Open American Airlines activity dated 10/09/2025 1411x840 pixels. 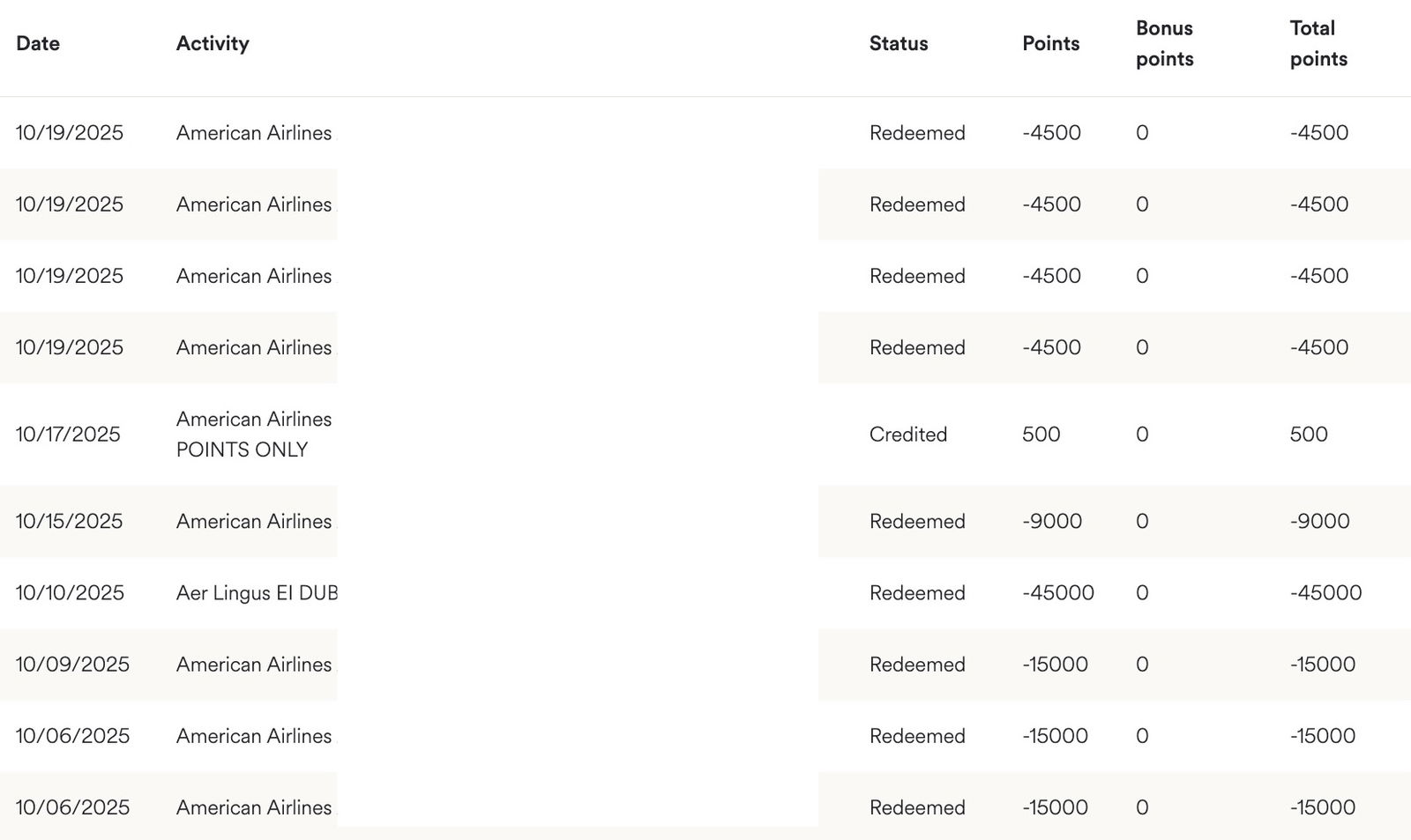click(254, 665)
